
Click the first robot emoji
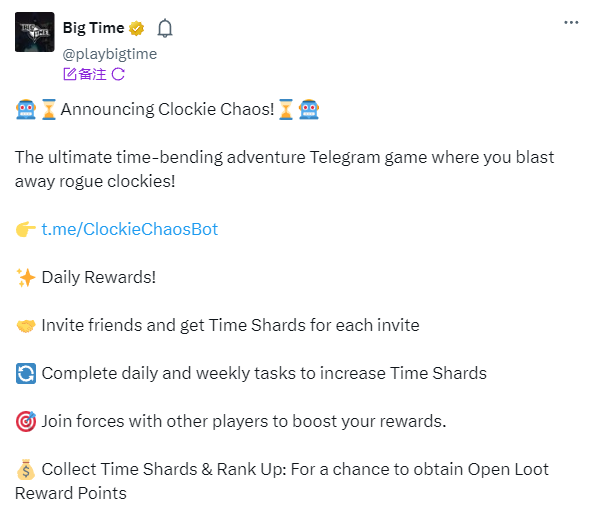(26, 110)
